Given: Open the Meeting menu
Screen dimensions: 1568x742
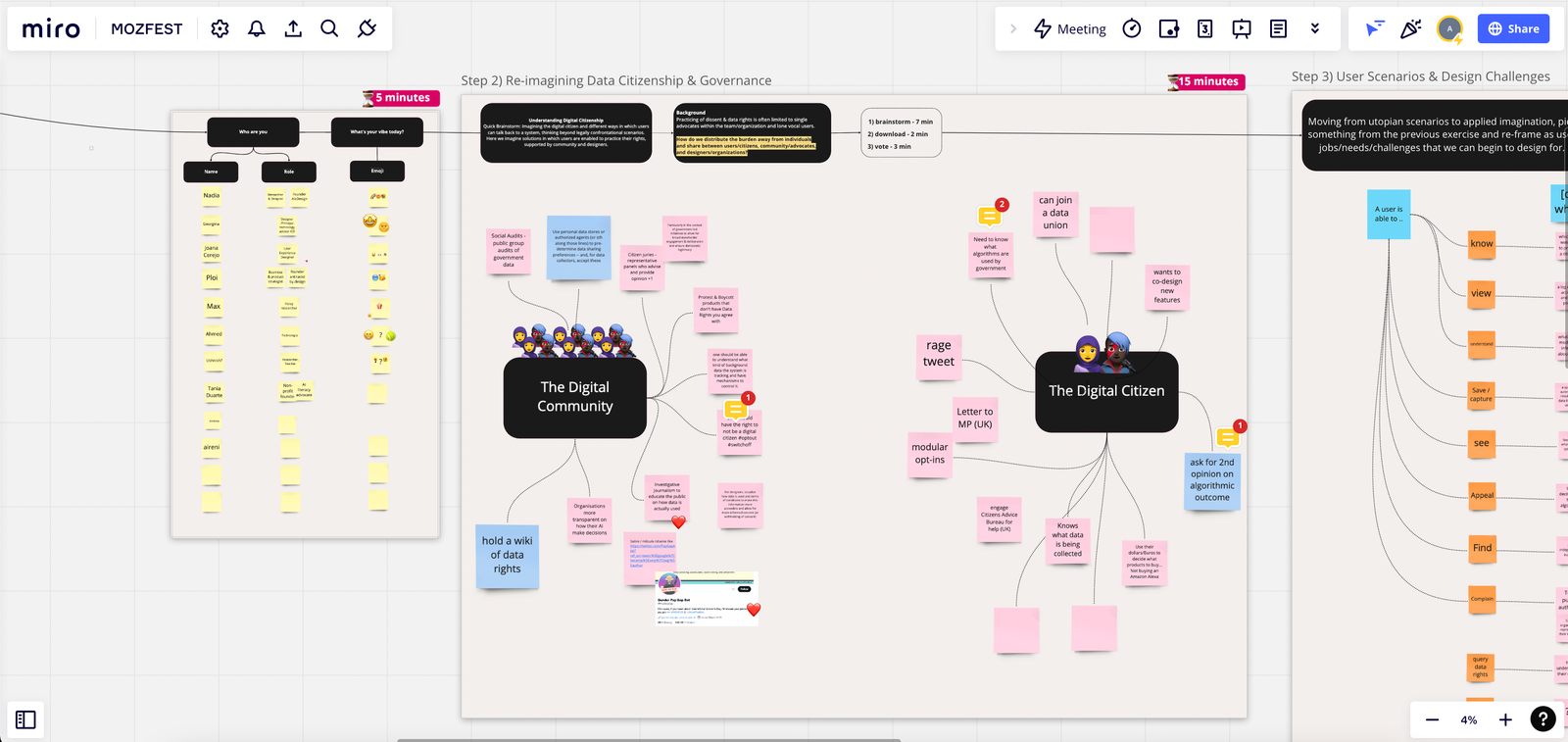Looking at the screenshot, I should [1070, 29].
